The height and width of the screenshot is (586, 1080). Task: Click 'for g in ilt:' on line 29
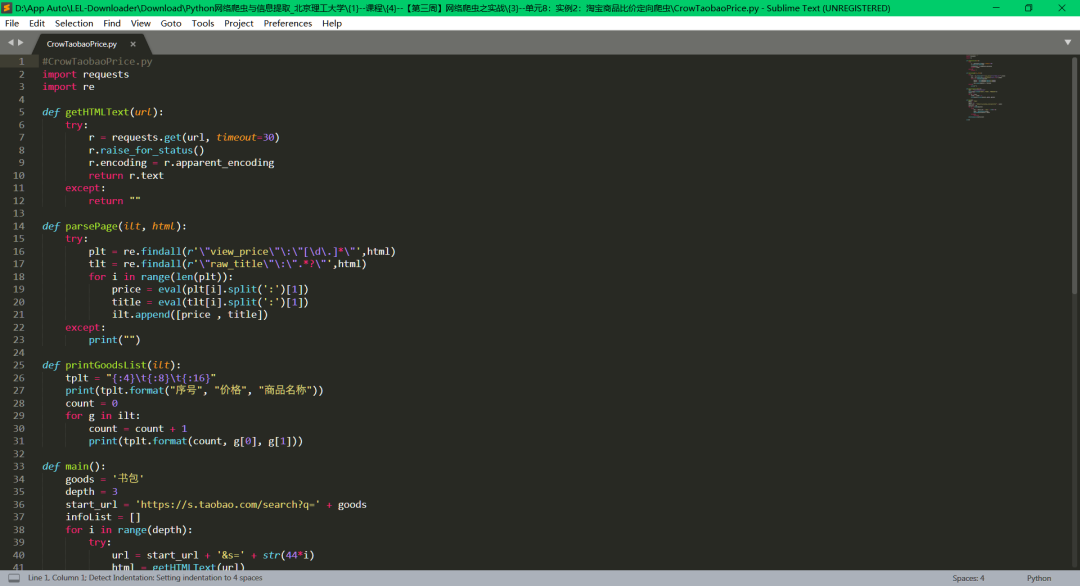pos(103,416)
